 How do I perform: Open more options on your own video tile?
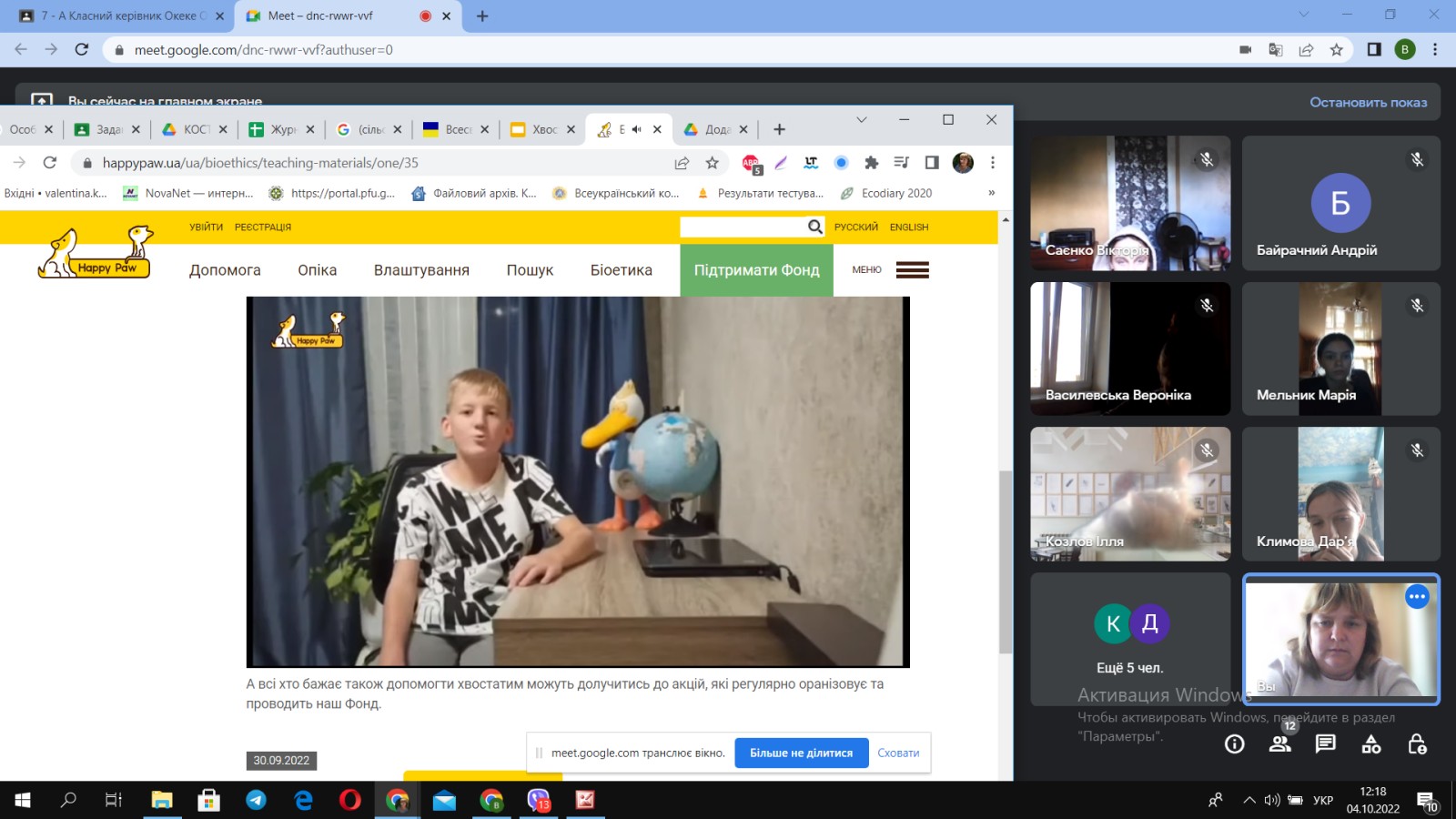point(1417,597)
